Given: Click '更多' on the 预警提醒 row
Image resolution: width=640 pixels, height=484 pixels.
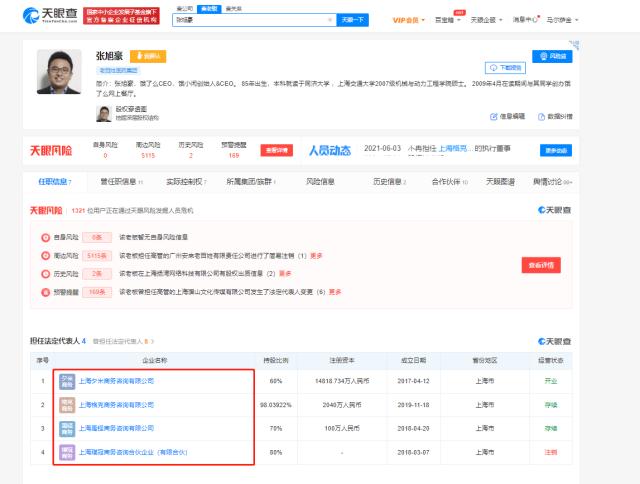Looking at the screenshot, I should pyautogui.click(x=335, y=292).
